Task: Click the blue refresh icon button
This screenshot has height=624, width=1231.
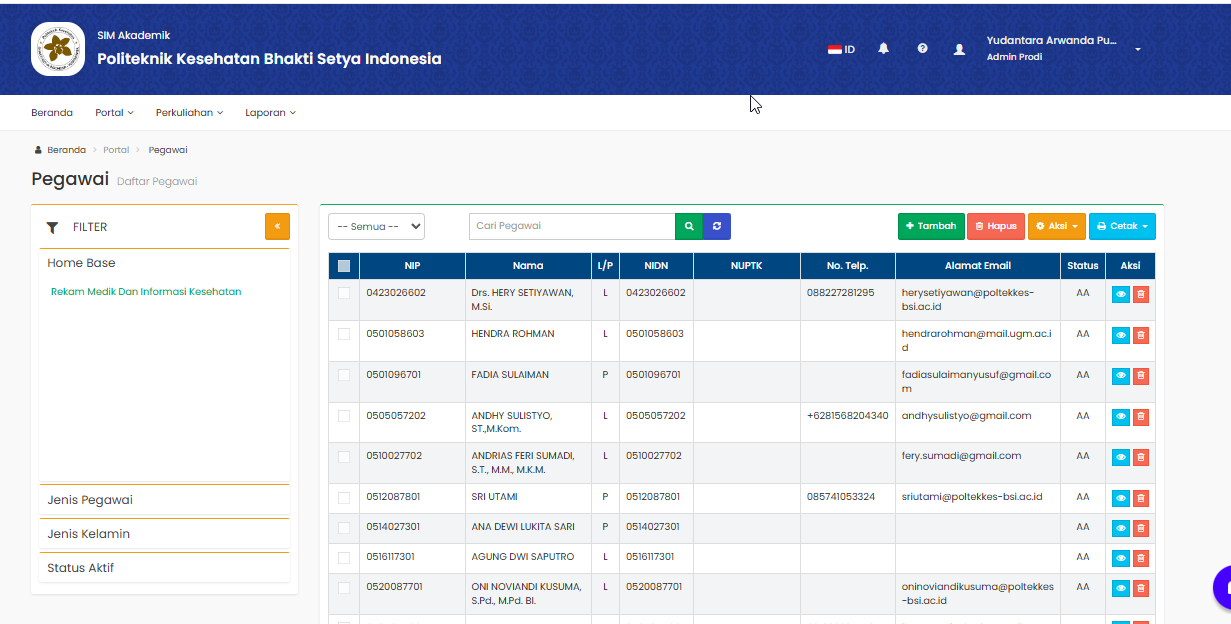Action: (x=717, y=227)
